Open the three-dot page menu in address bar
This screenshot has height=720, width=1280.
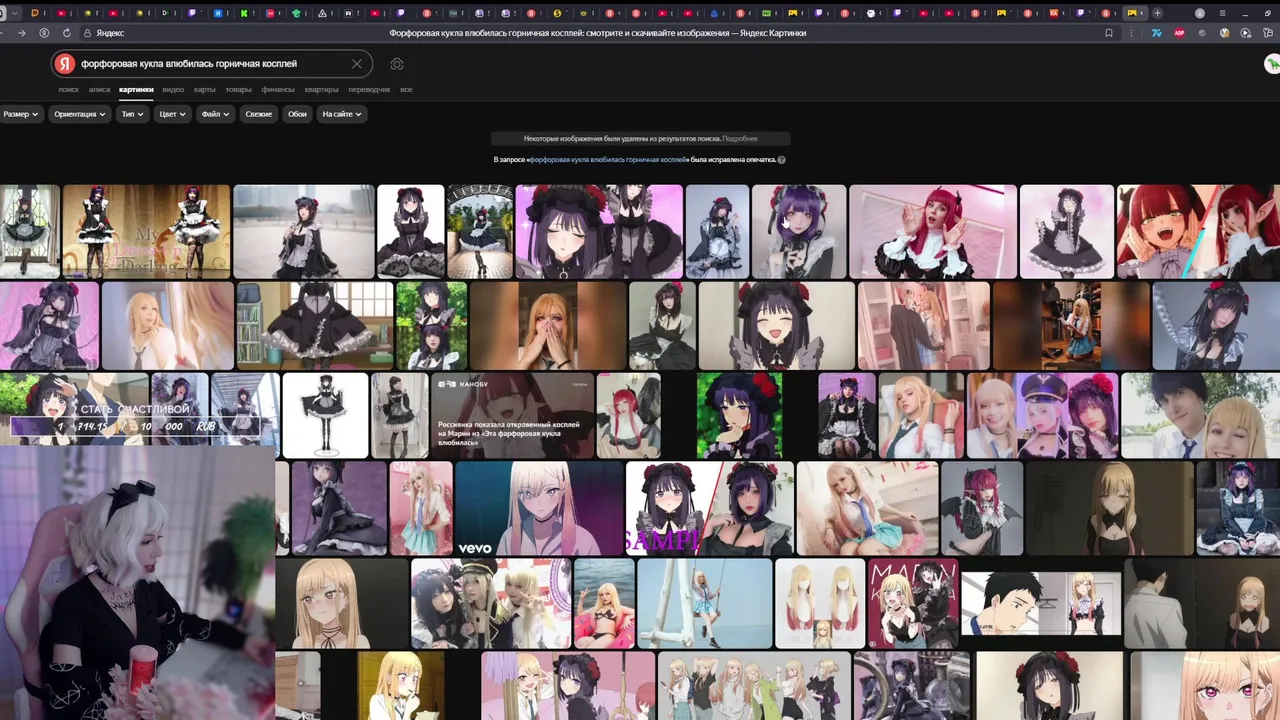[1130, 33]
